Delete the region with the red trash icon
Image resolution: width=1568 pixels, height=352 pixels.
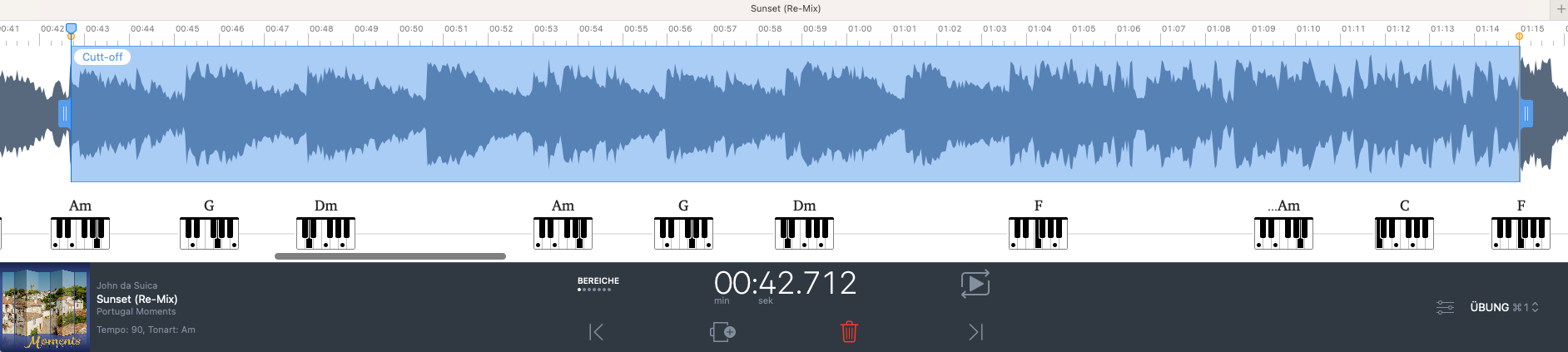tap(849, 332)
